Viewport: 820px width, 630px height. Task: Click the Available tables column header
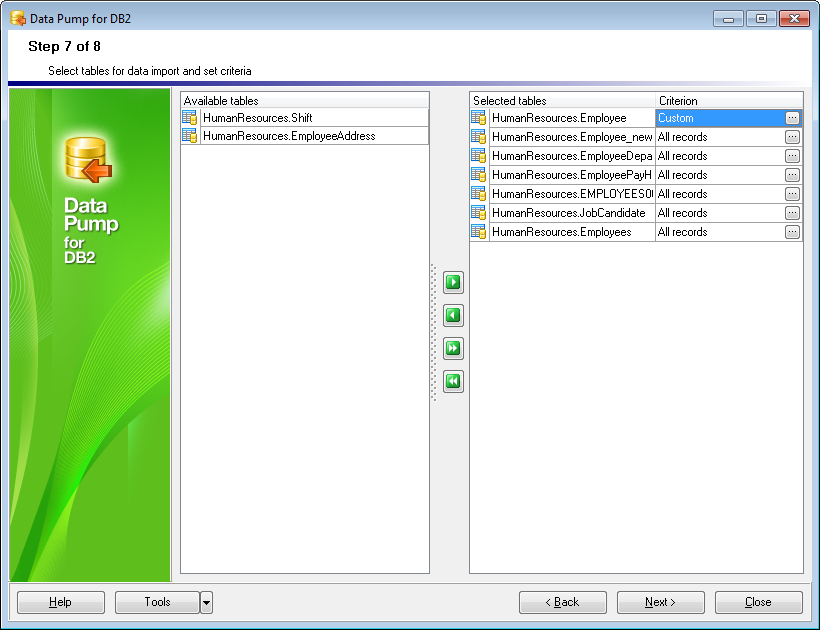click(304, 101)
